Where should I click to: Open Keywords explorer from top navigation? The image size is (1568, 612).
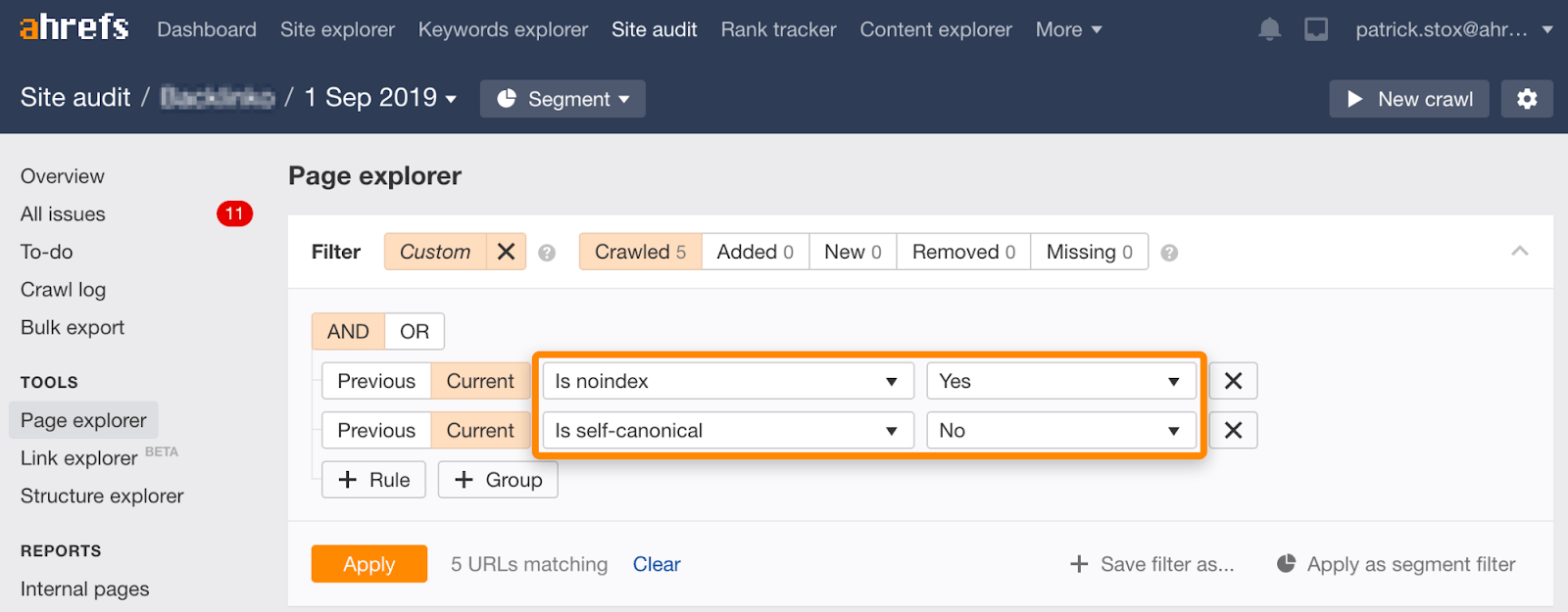pos(503,29)
